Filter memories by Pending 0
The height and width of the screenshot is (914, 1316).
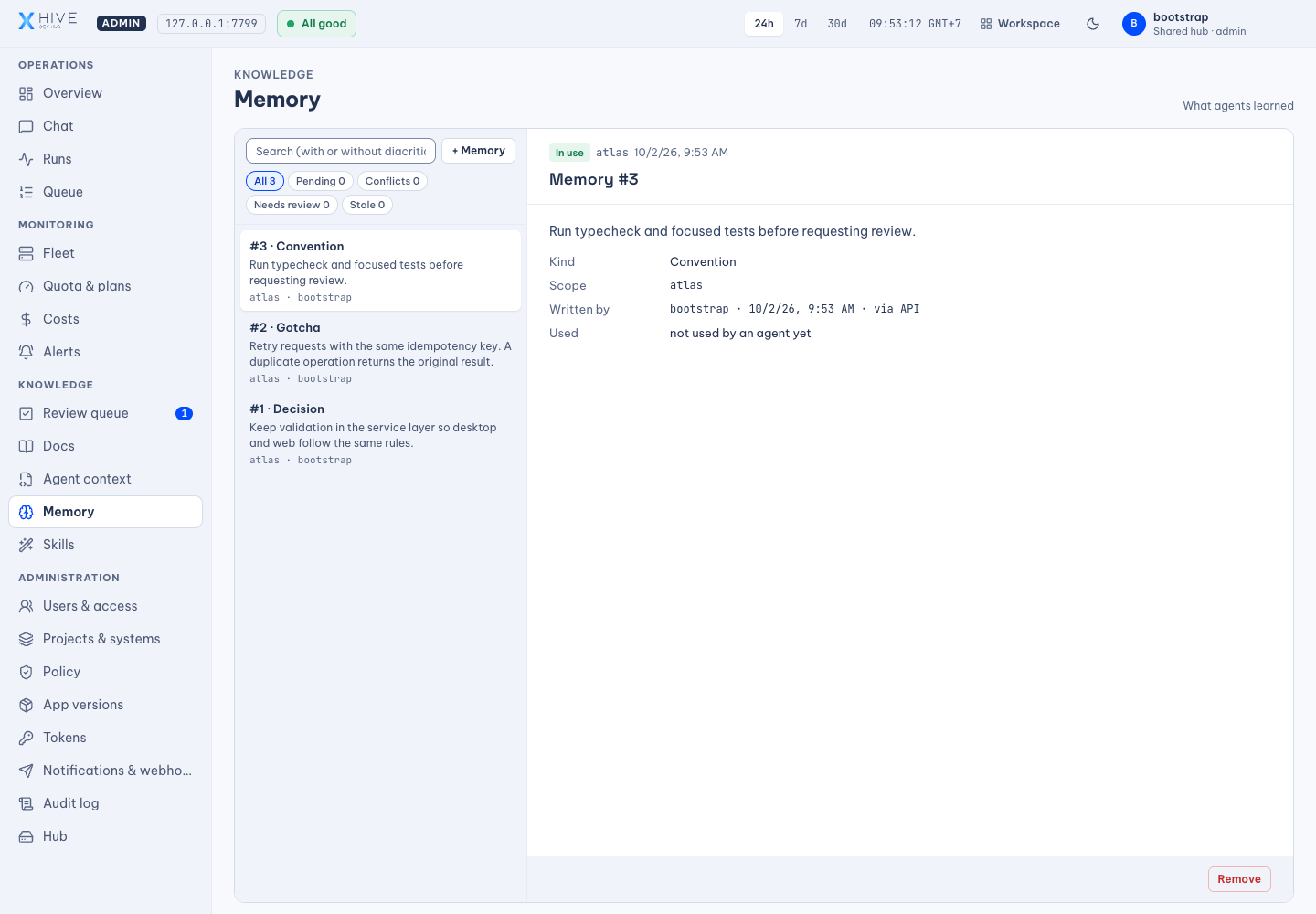click(321, 181)
